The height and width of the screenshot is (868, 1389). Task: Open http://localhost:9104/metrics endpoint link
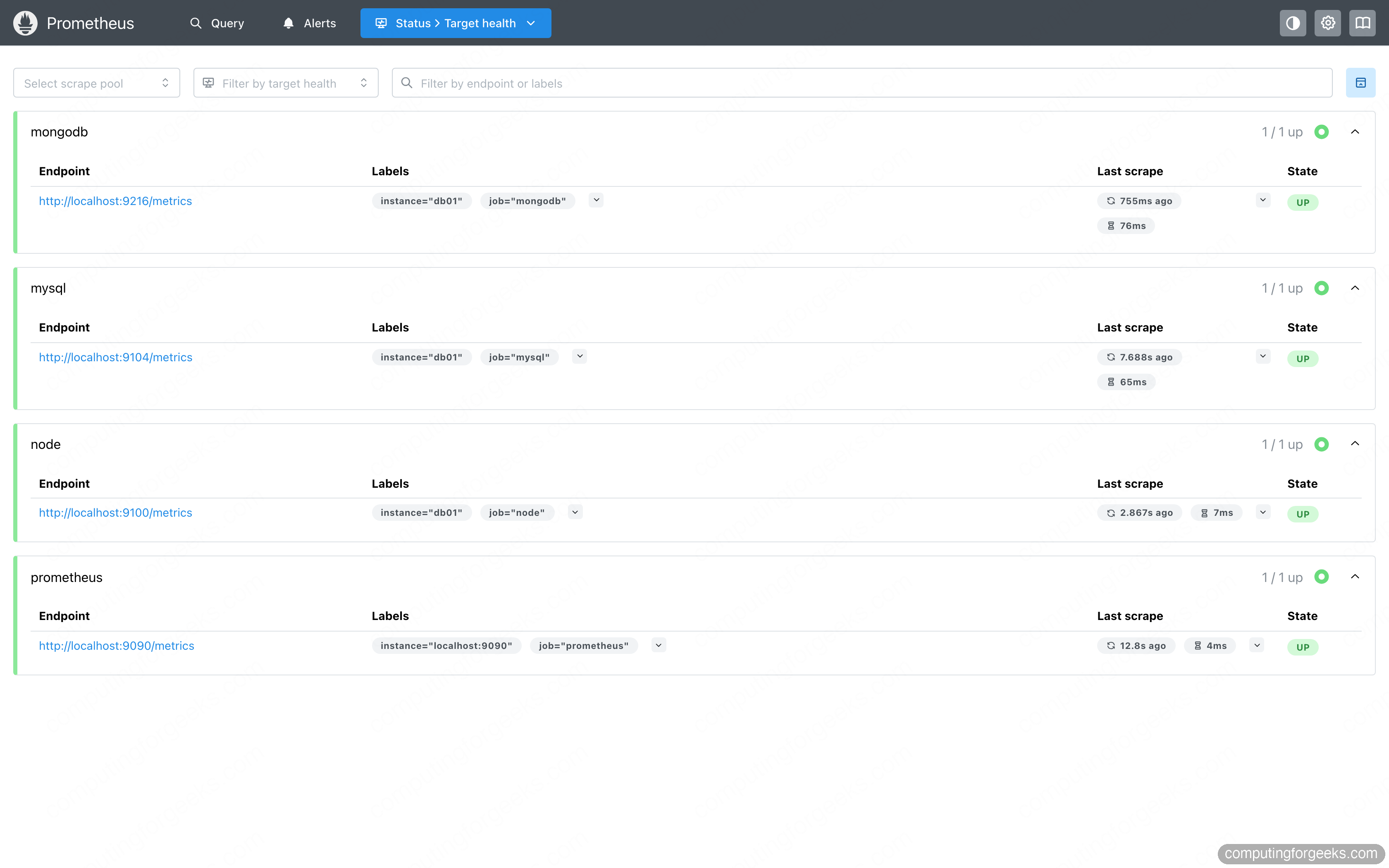click(115, 357)
